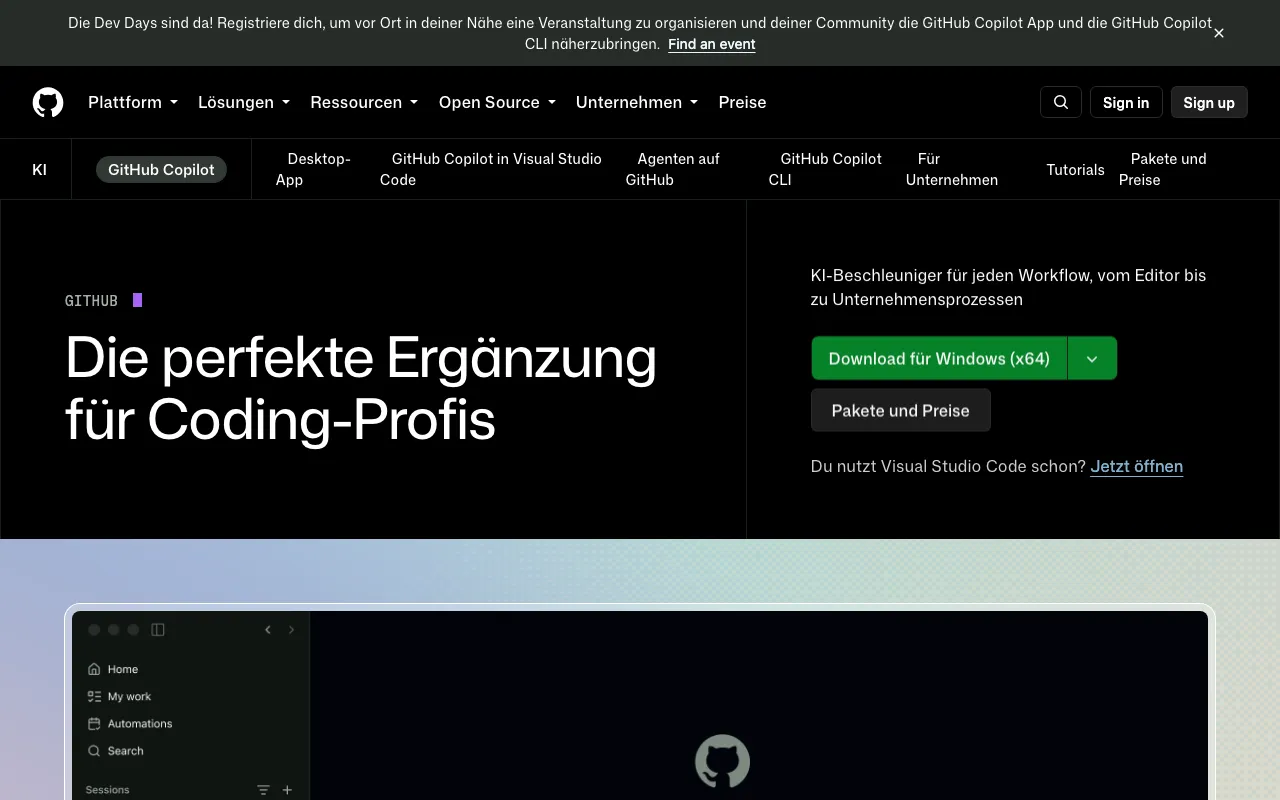Open Home in the app preview sidebar
The image size is (1280, 800).
coord(113,669)
